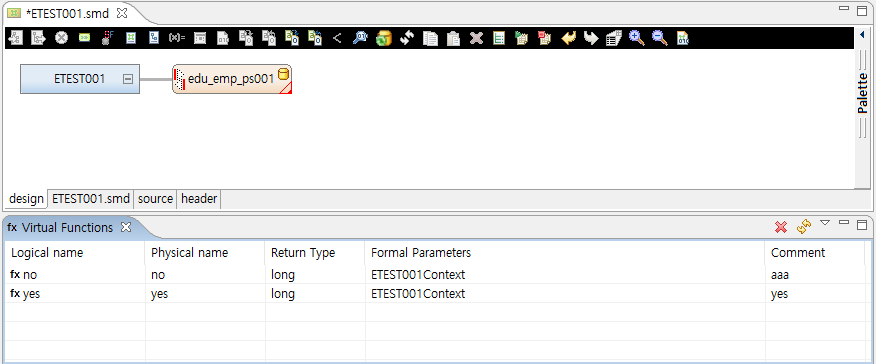
Task: Select the ETEST001 root node
Action: point(80,79)
